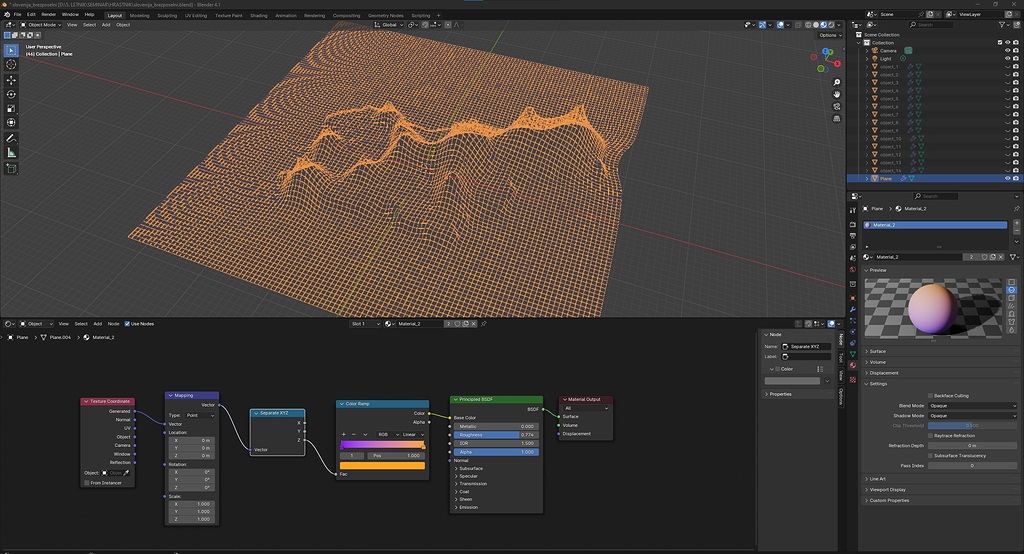Select the Scale tool

click(11, 108)
